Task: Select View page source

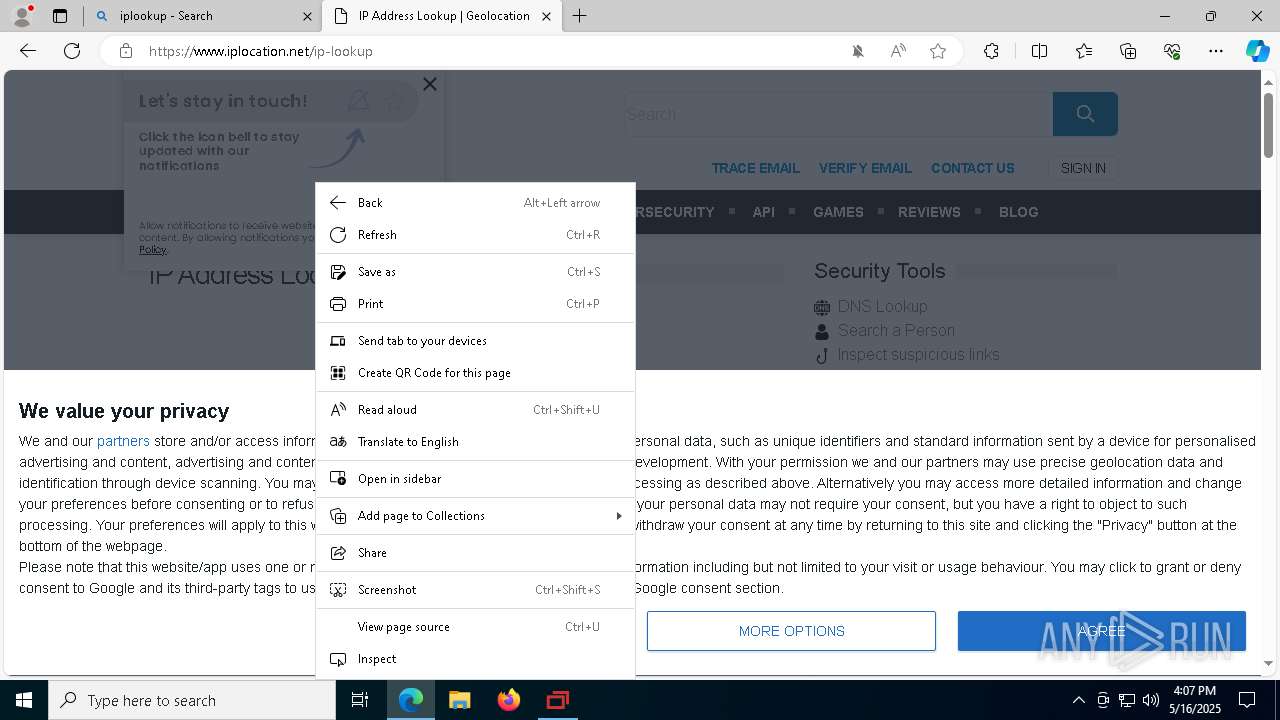Action: pos(475,627)
